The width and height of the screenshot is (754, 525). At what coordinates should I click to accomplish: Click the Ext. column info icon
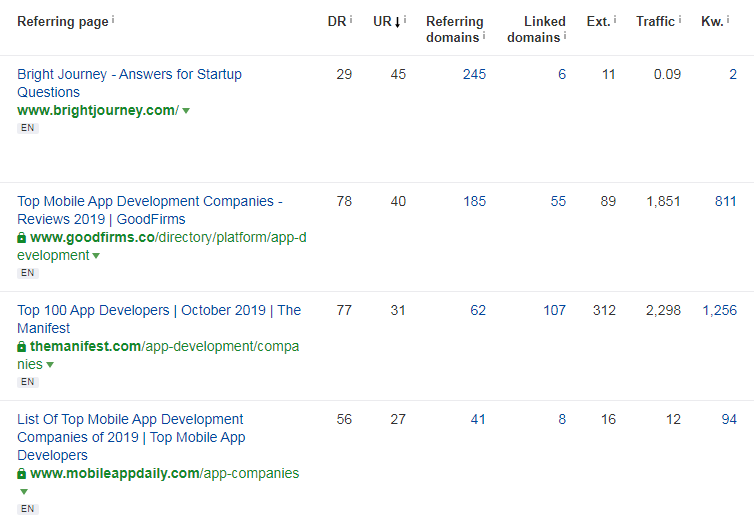coord(615,19)
